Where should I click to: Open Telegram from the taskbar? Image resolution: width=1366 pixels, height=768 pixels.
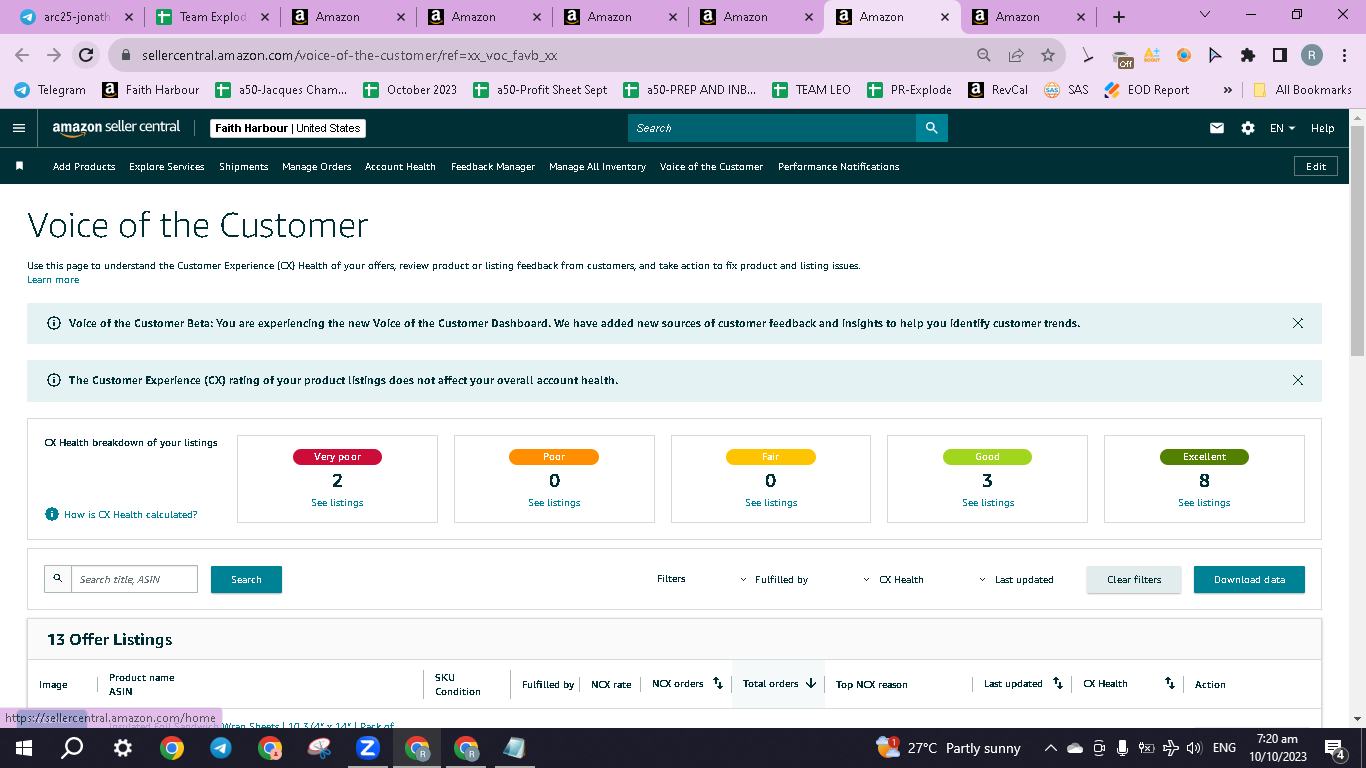[x=220, y=748]
